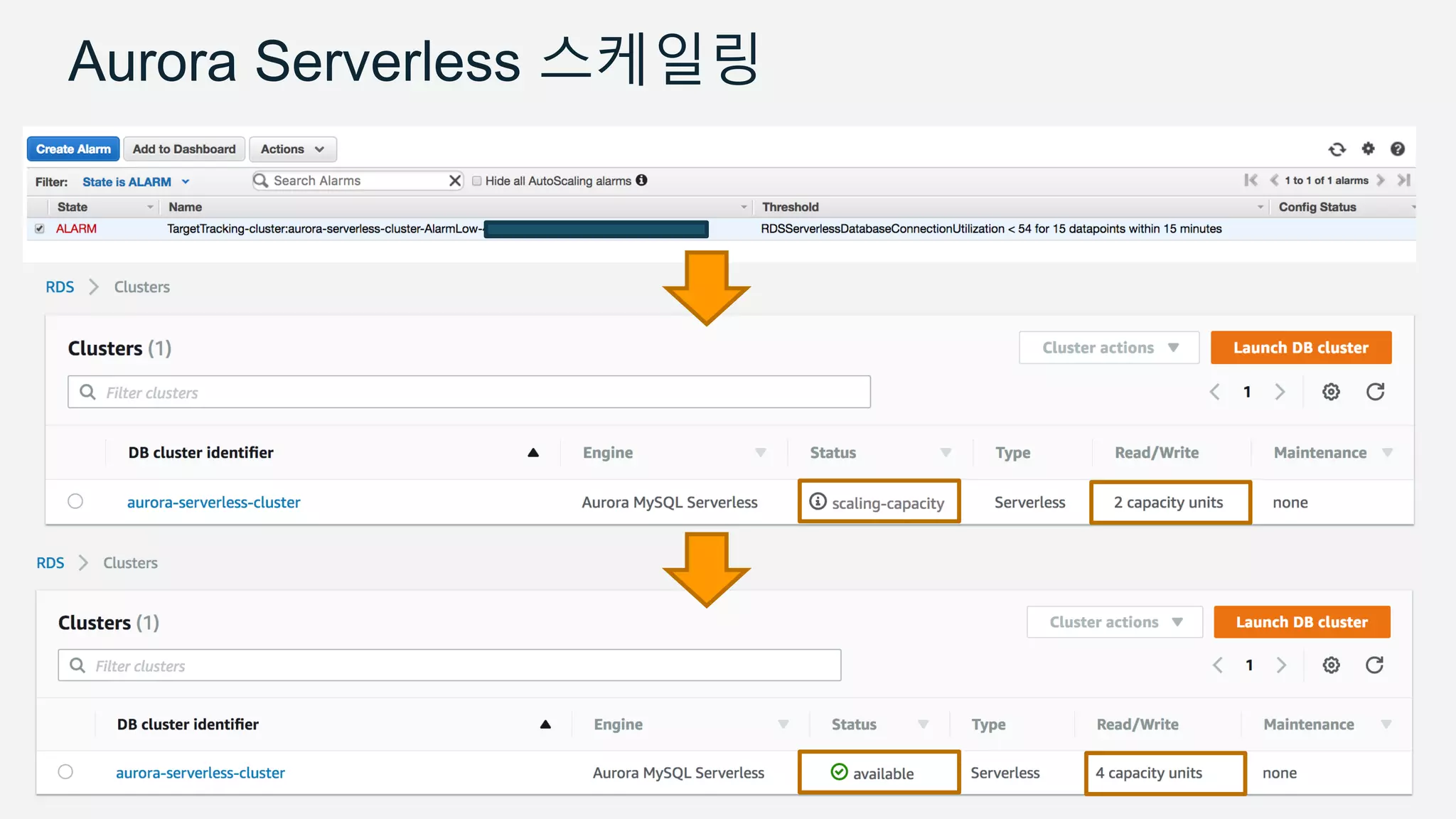The image size is (1456, 819).
Task: Toggle the ALARM row checkbox
Action: [40, 229]
